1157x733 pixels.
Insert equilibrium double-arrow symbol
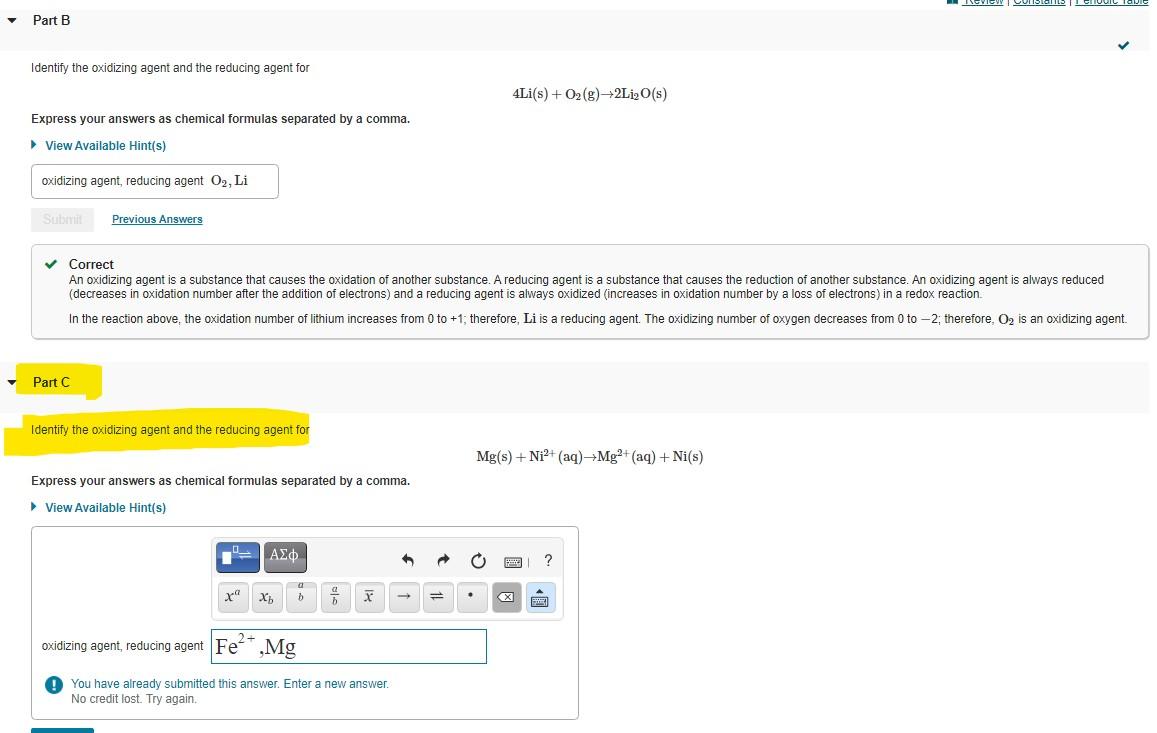point(438,597)
